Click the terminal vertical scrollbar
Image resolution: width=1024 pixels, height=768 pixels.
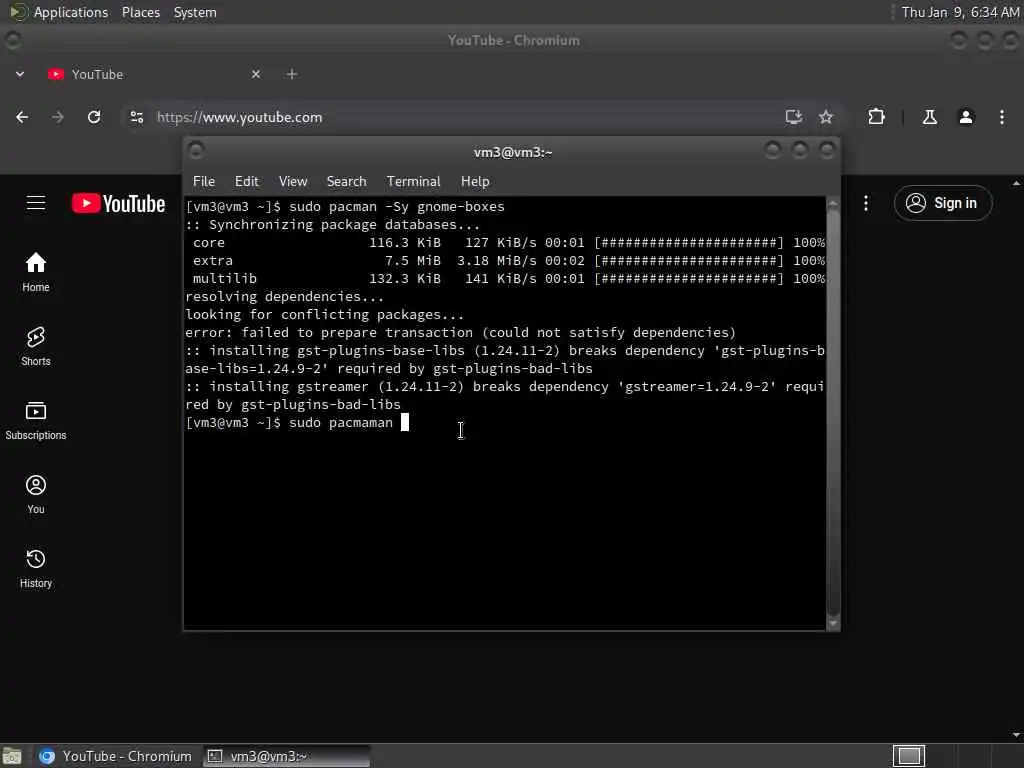(833, 413)
